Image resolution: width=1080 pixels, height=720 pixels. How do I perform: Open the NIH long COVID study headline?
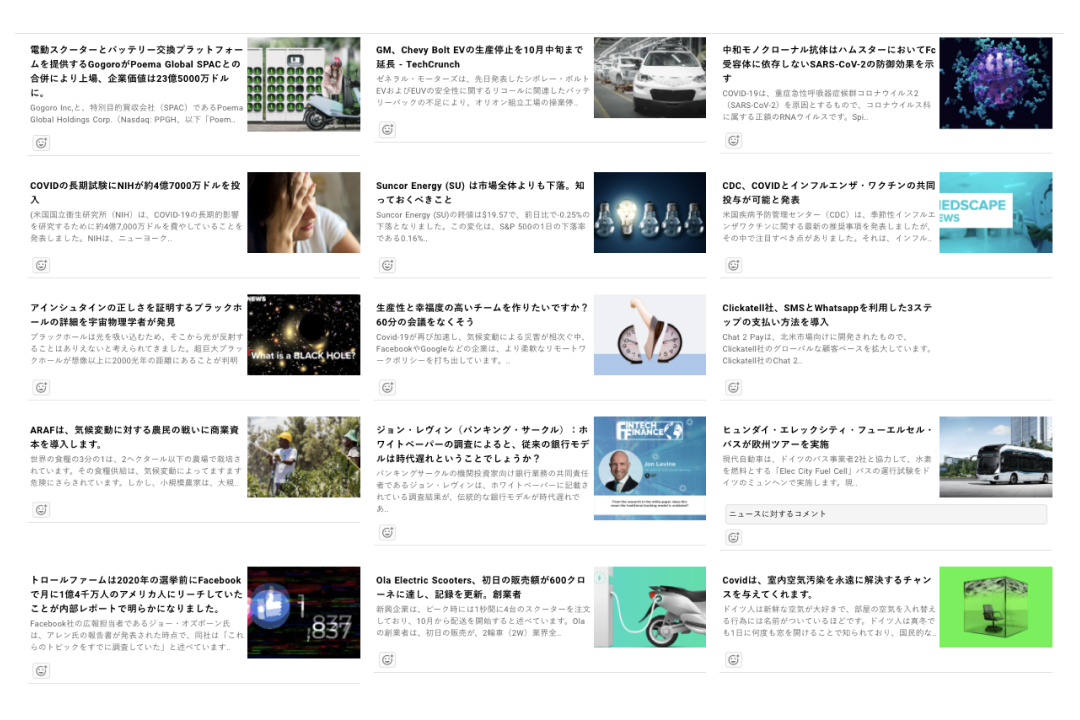[x=135, y=192]
